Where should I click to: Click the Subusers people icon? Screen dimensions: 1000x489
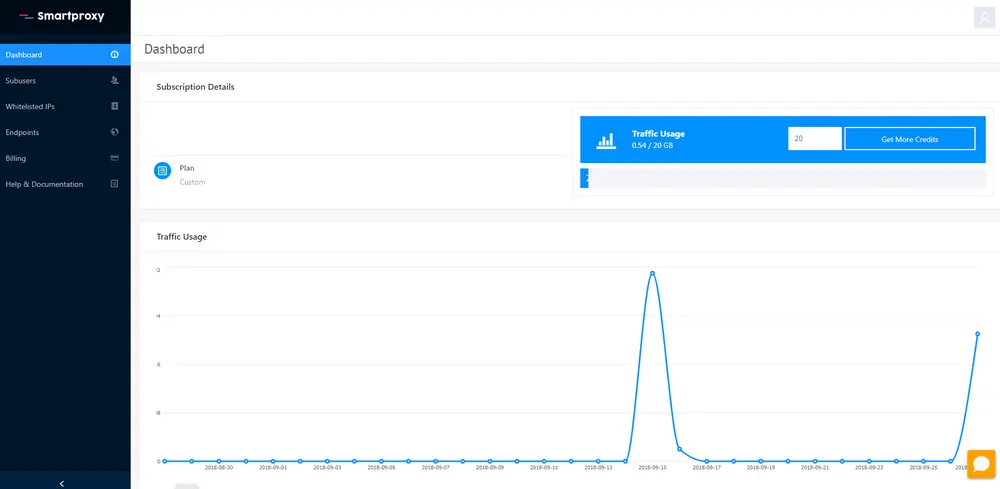pos(115,80)
